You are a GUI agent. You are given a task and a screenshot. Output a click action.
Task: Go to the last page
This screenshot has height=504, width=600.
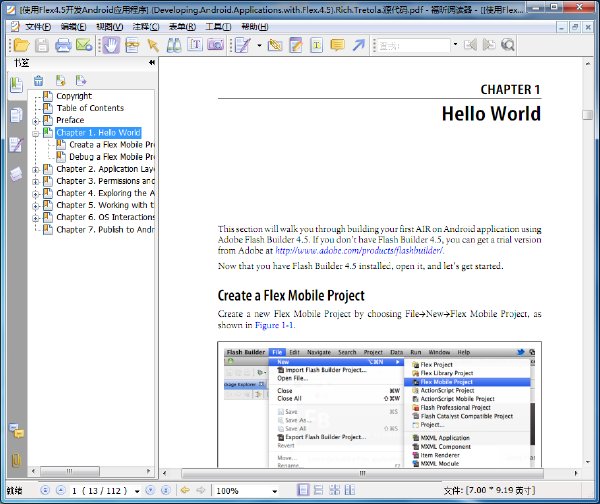pyautogui.click(x=166, y=490)
